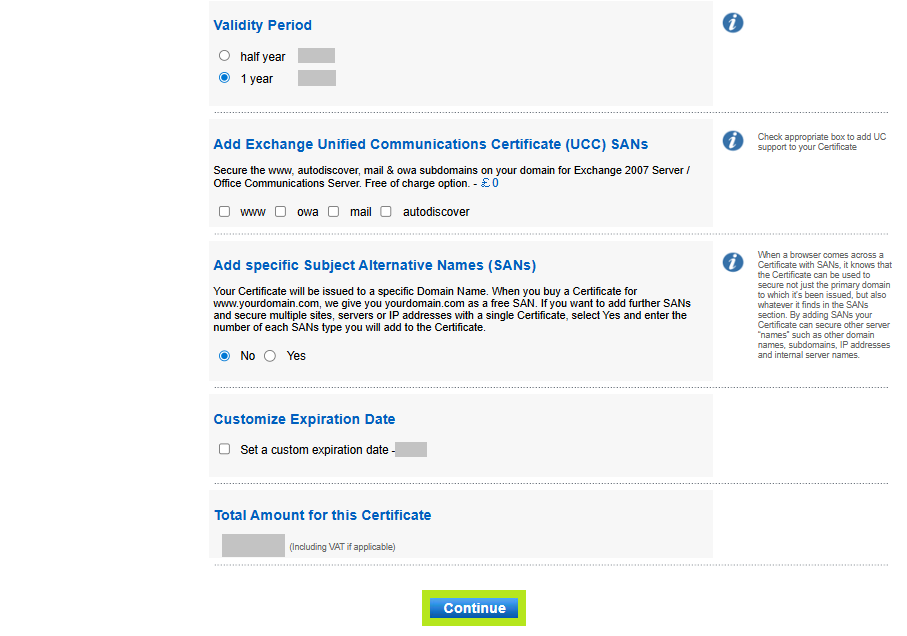
Task: Click the custom expiration date field
Action: pyautogui.click(x=412, y=449)
